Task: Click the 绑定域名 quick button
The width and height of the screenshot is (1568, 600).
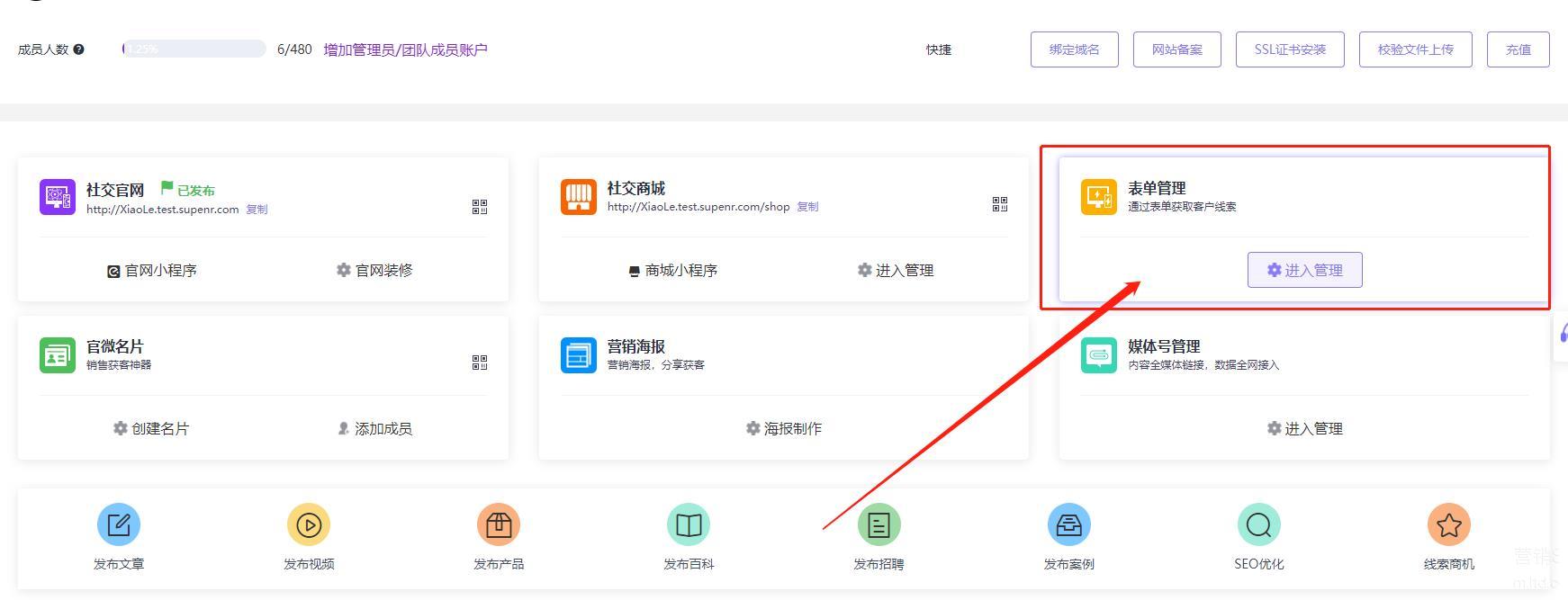Action: [x=1074, y=49]
